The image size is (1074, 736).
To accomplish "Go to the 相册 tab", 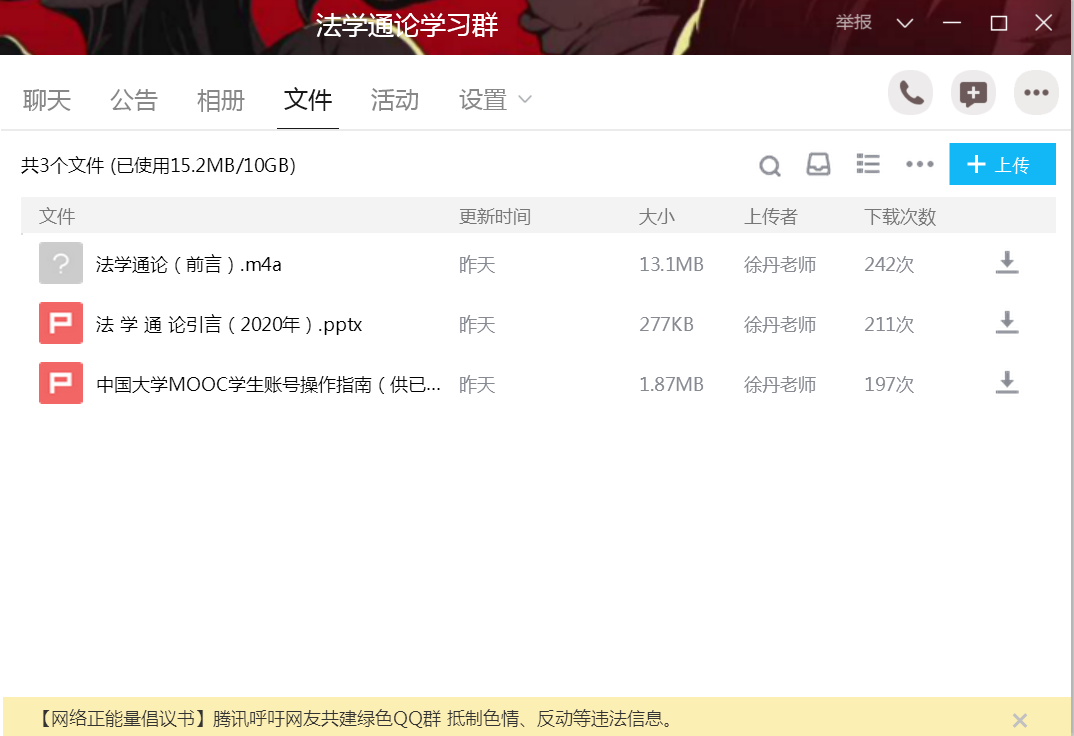I will [x=221, y=100].
